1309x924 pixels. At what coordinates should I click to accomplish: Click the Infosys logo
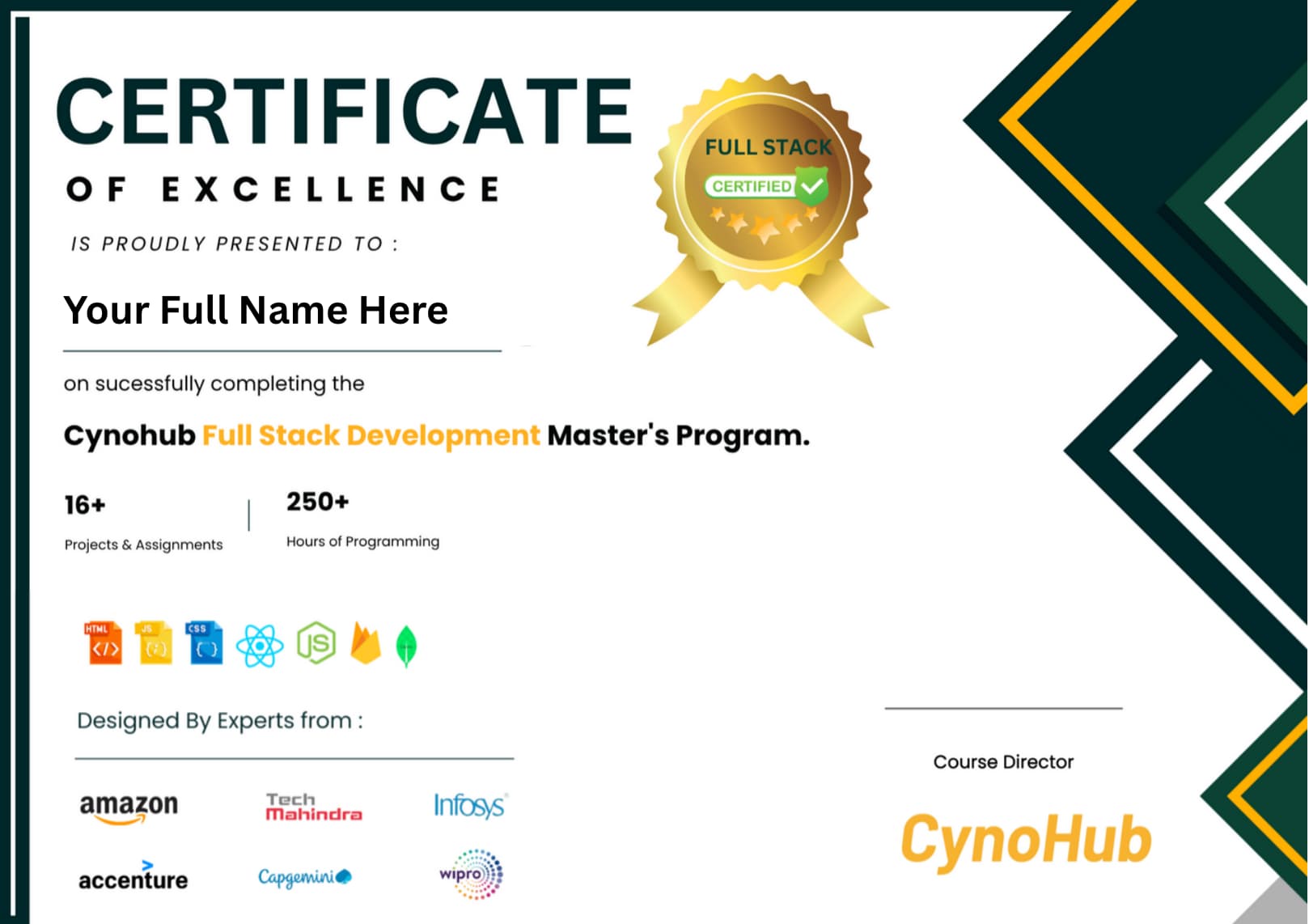click(x=468, y=804)
